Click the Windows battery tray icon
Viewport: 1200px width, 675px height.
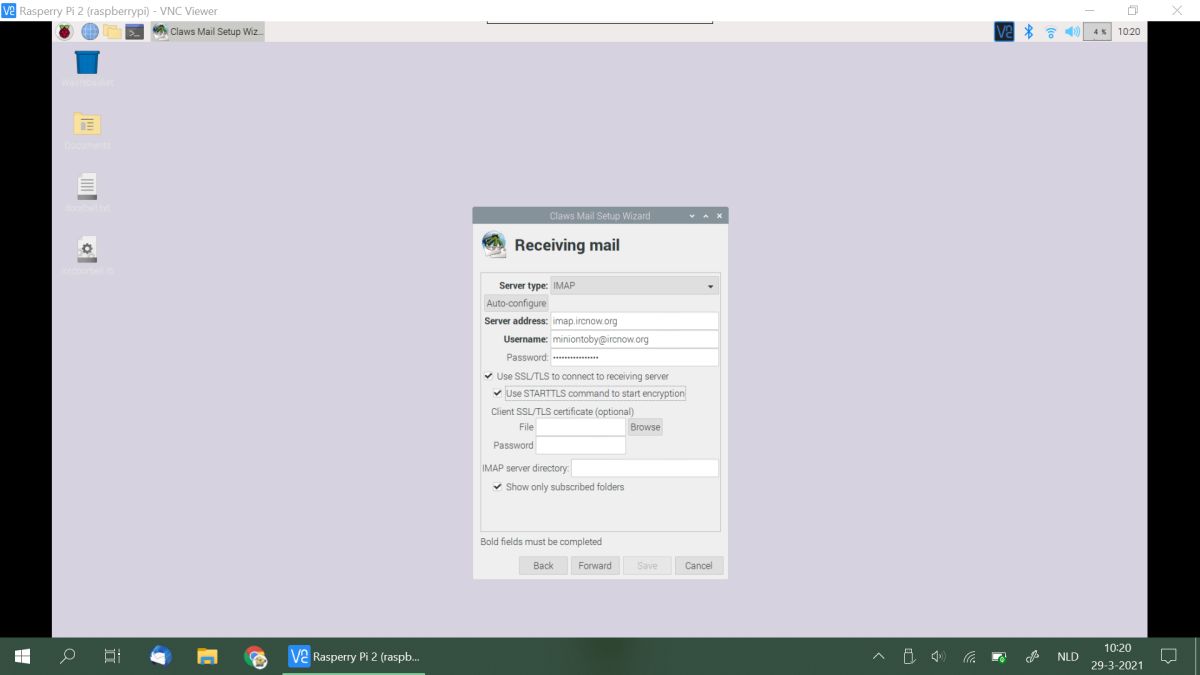[x=999, y=657]
